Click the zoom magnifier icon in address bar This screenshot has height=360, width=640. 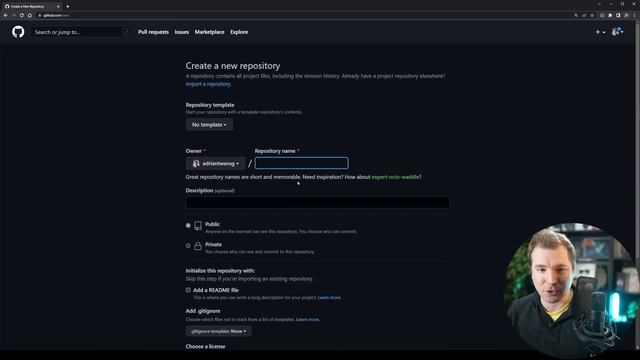click(x=576, y=16)
